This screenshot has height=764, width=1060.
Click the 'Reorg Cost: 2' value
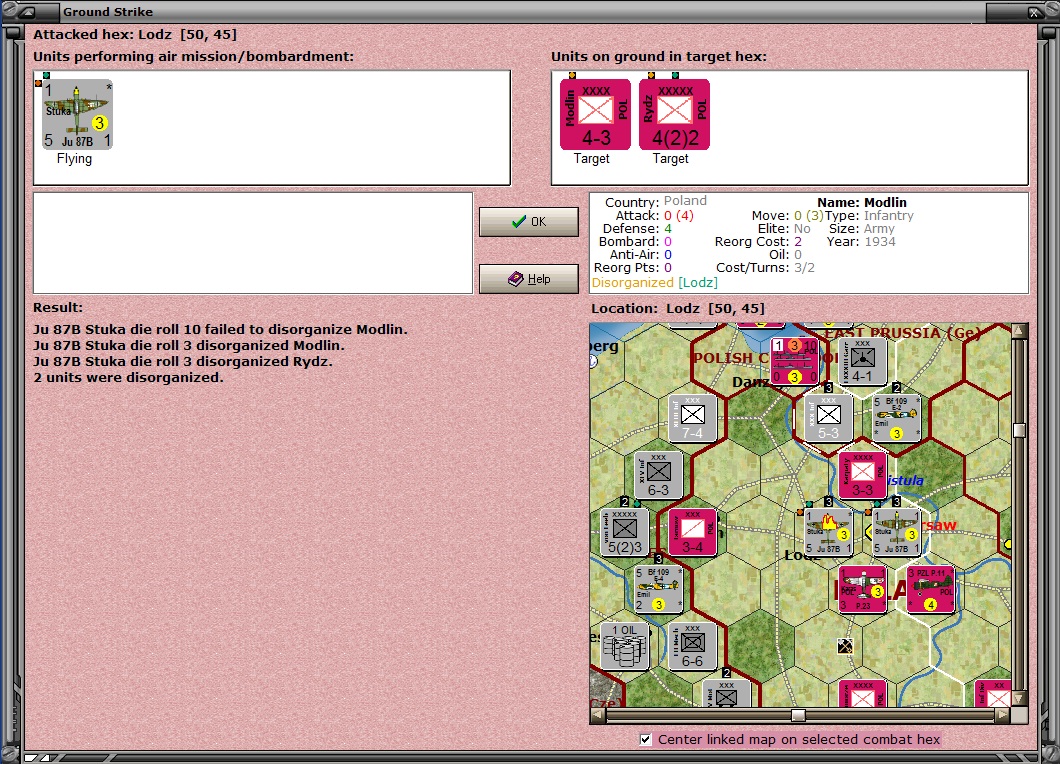click(758, 242)
